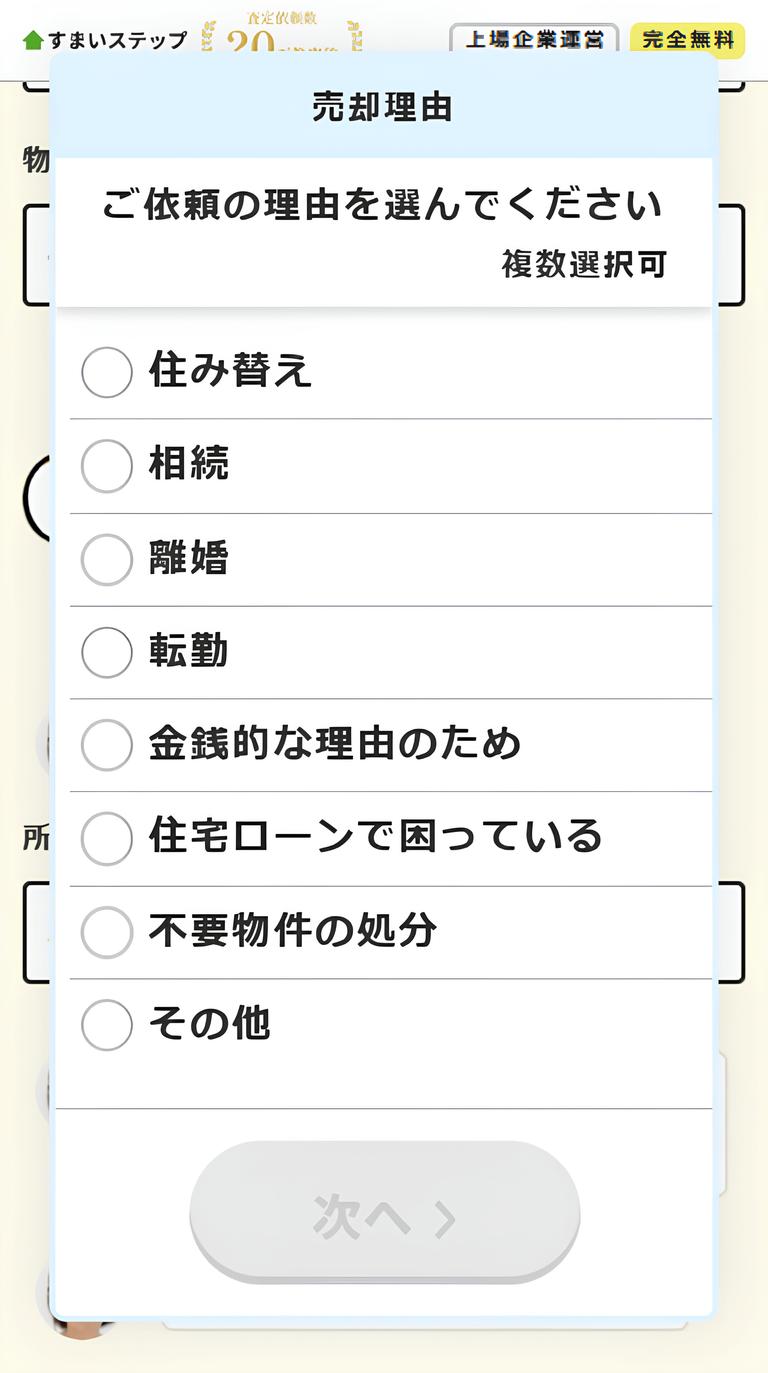Click the yellow 完全無料 badge
Image resolution: width=768 pixels, height=1373 pixels.
click(687, 40)
